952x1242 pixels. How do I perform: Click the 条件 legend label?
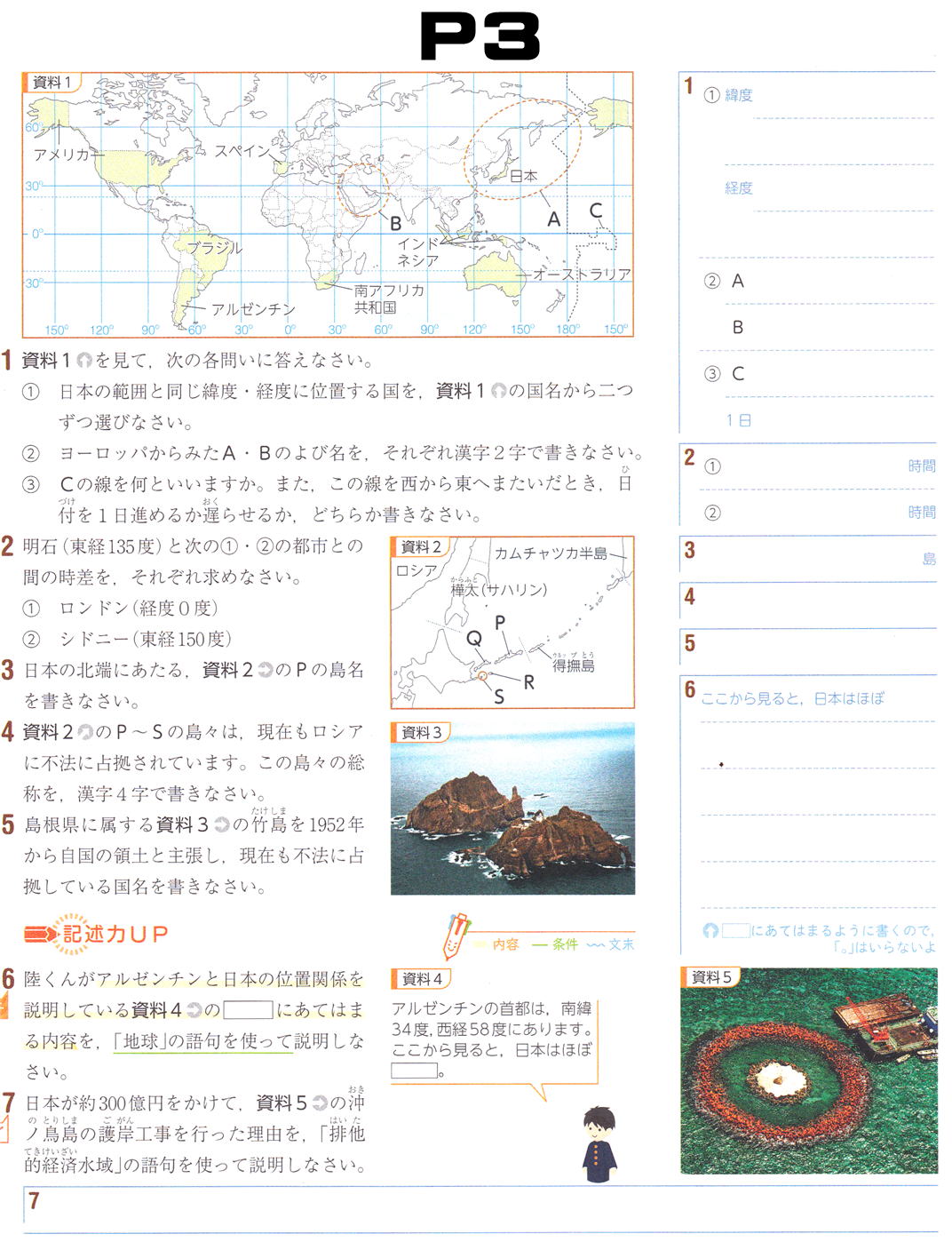point(565,944)
